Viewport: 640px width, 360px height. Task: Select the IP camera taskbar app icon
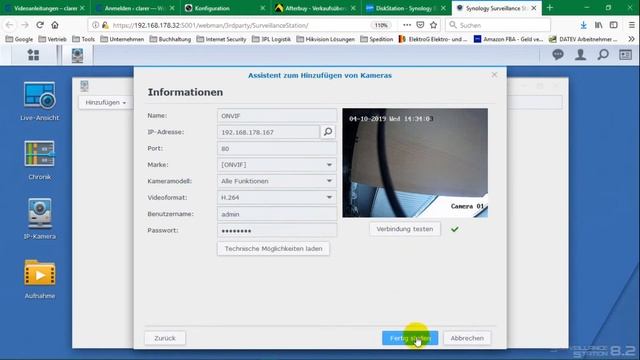coord(78,56)
